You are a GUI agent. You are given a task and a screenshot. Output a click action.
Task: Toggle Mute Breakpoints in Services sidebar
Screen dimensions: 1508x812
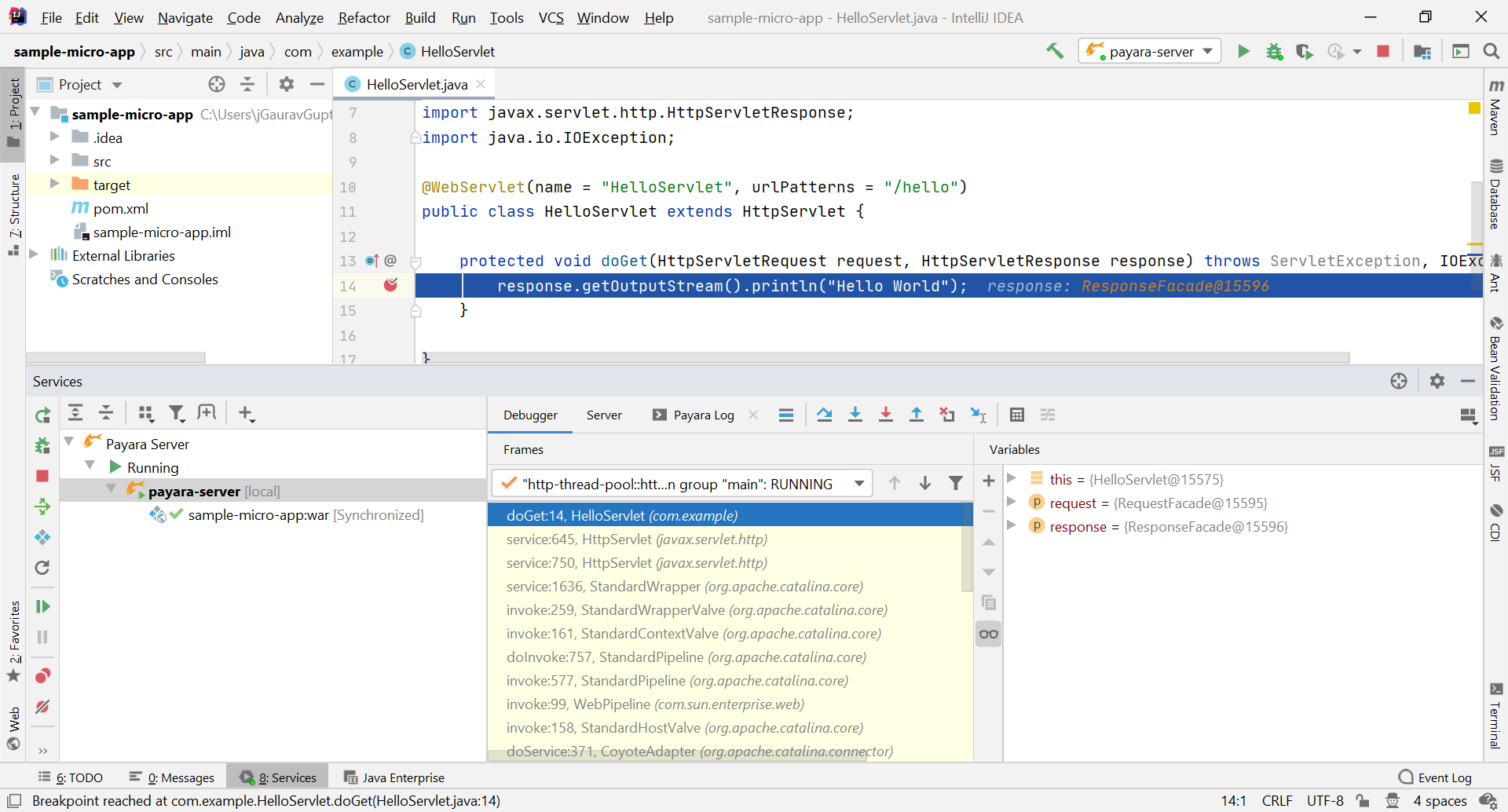[42, 707]
